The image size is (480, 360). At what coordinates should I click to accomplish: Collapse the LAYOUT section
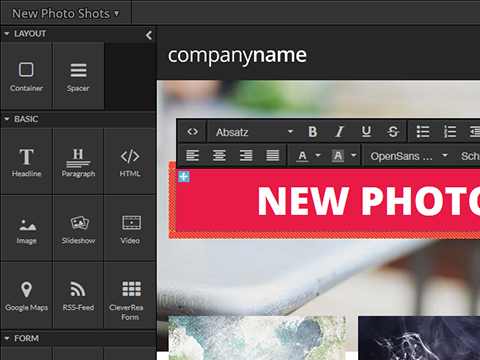(x=7, y=34)
